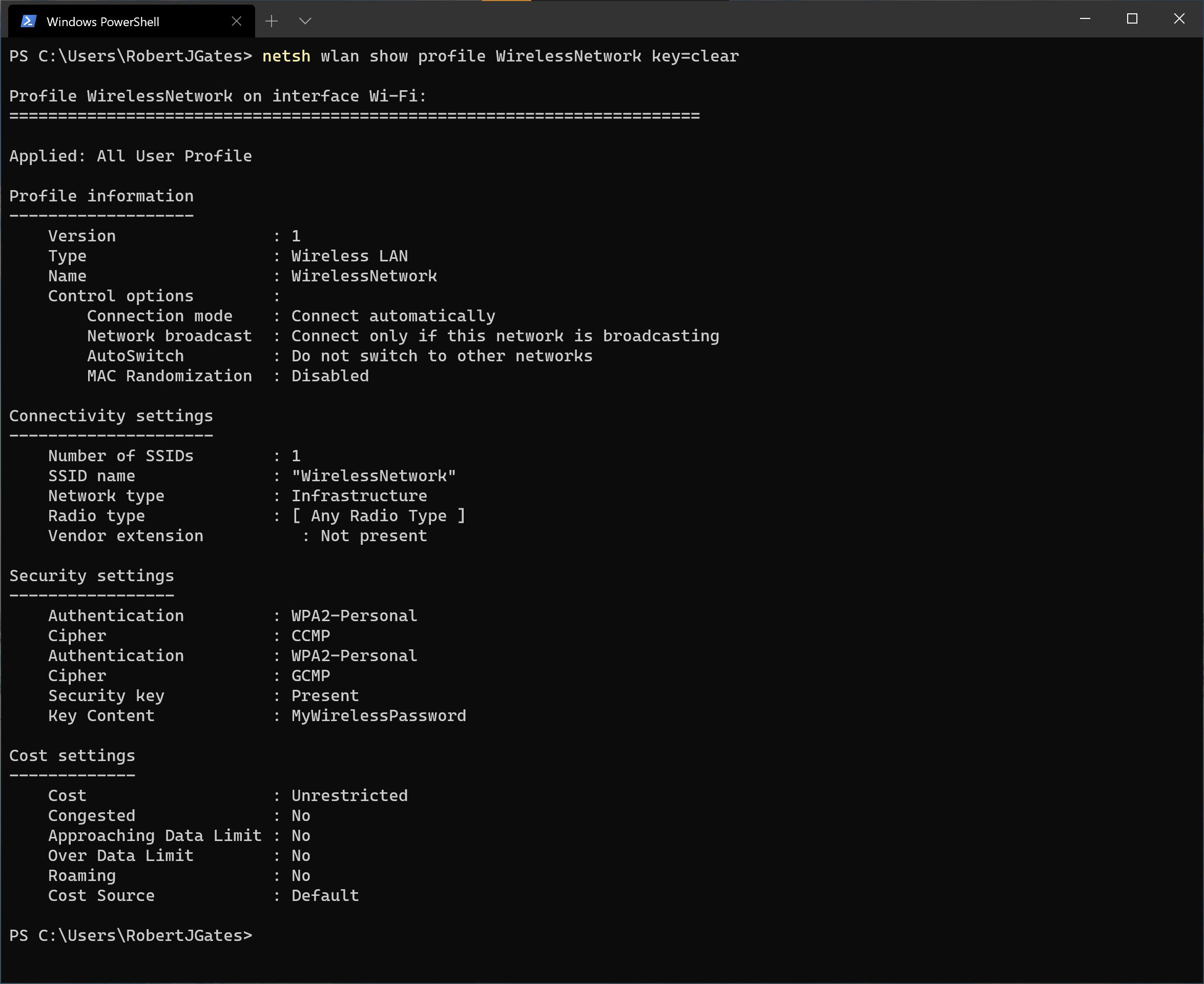Close the Windows PowerShell tab
Screen dimensions: 1204x984
point(237,22)
